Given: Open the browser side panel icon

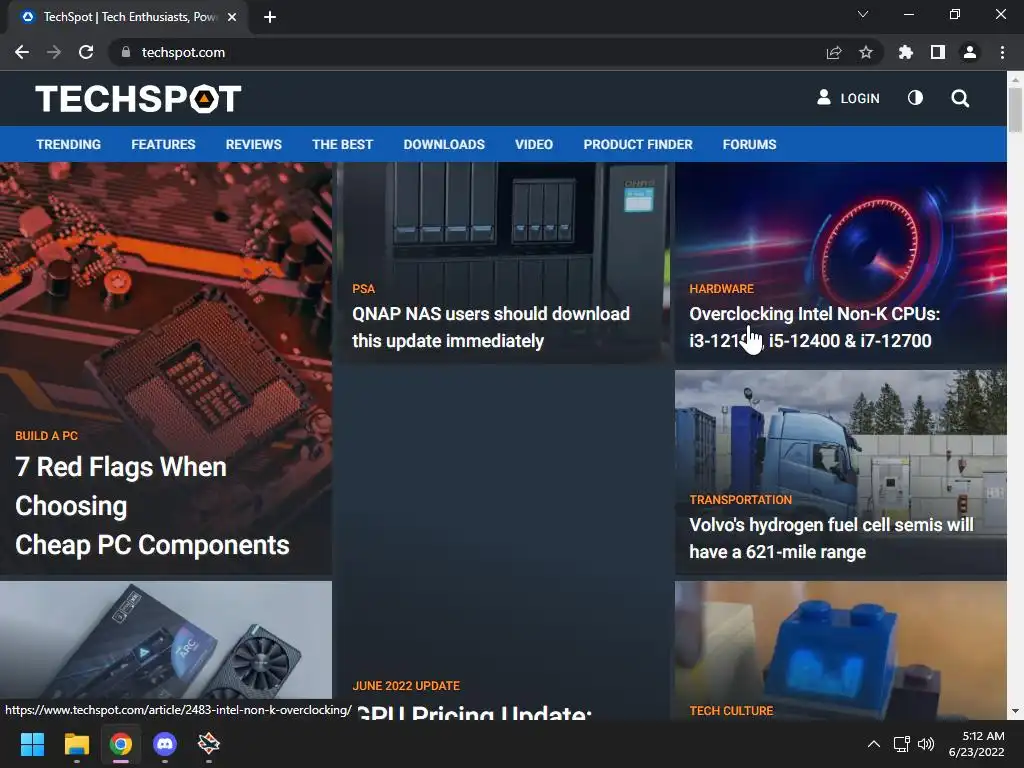Looking at the screenshot, I should tap(938, 52).
